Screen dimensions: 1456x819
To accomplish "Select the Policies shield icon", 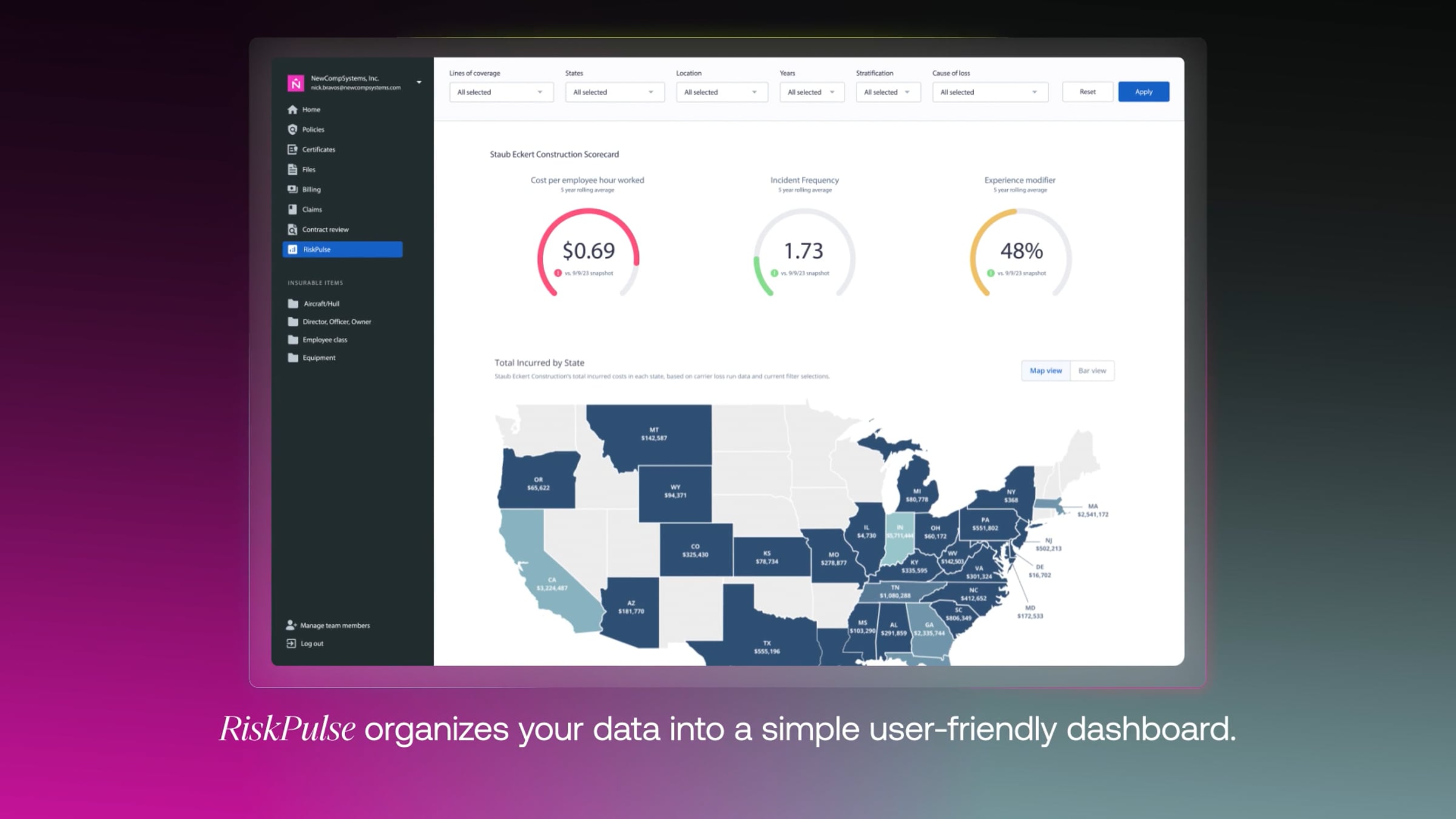I will [x=292, y=129].
